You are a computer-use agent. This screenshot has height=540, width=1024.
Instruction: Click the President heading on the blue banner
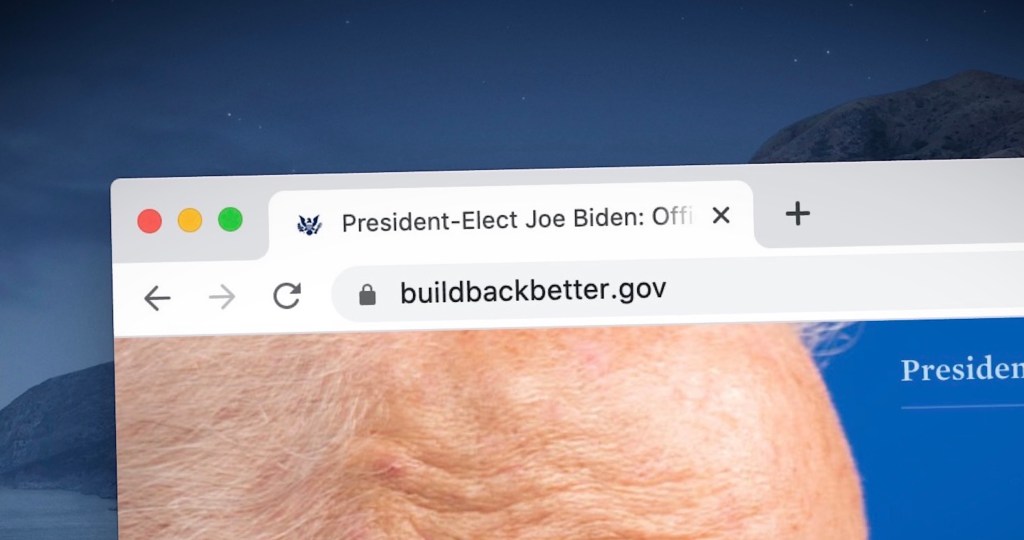962,370
